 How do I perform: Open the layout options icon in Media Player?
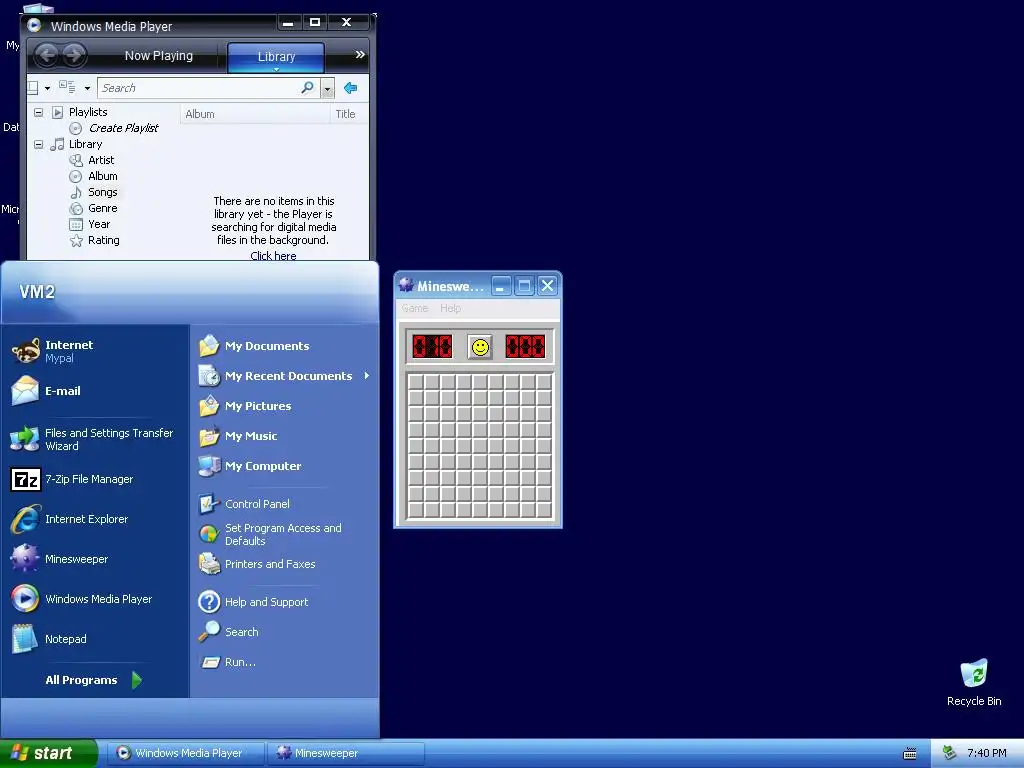pyautogui.click(x=33, y=88)
